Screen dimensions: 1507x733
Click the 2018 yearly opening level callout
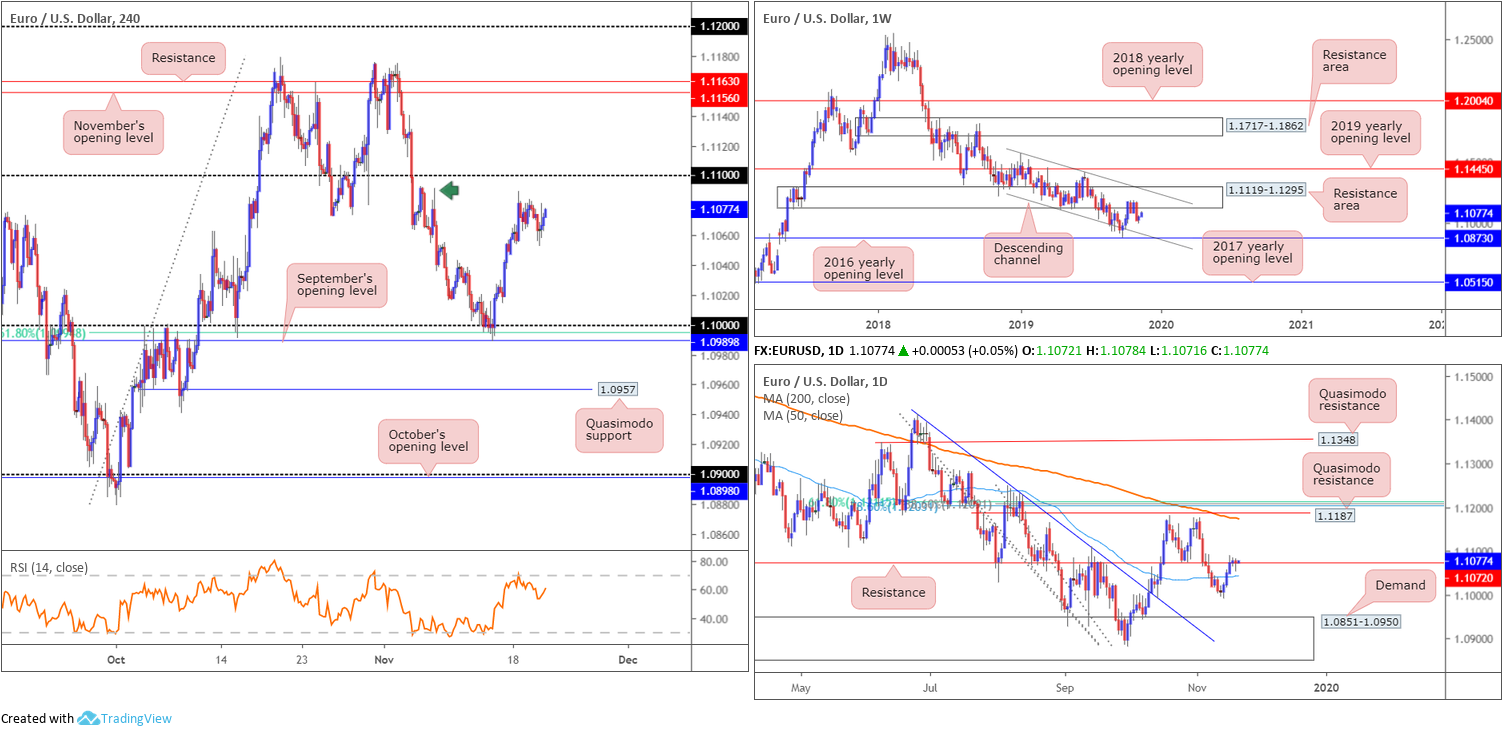click(1152, 62)
